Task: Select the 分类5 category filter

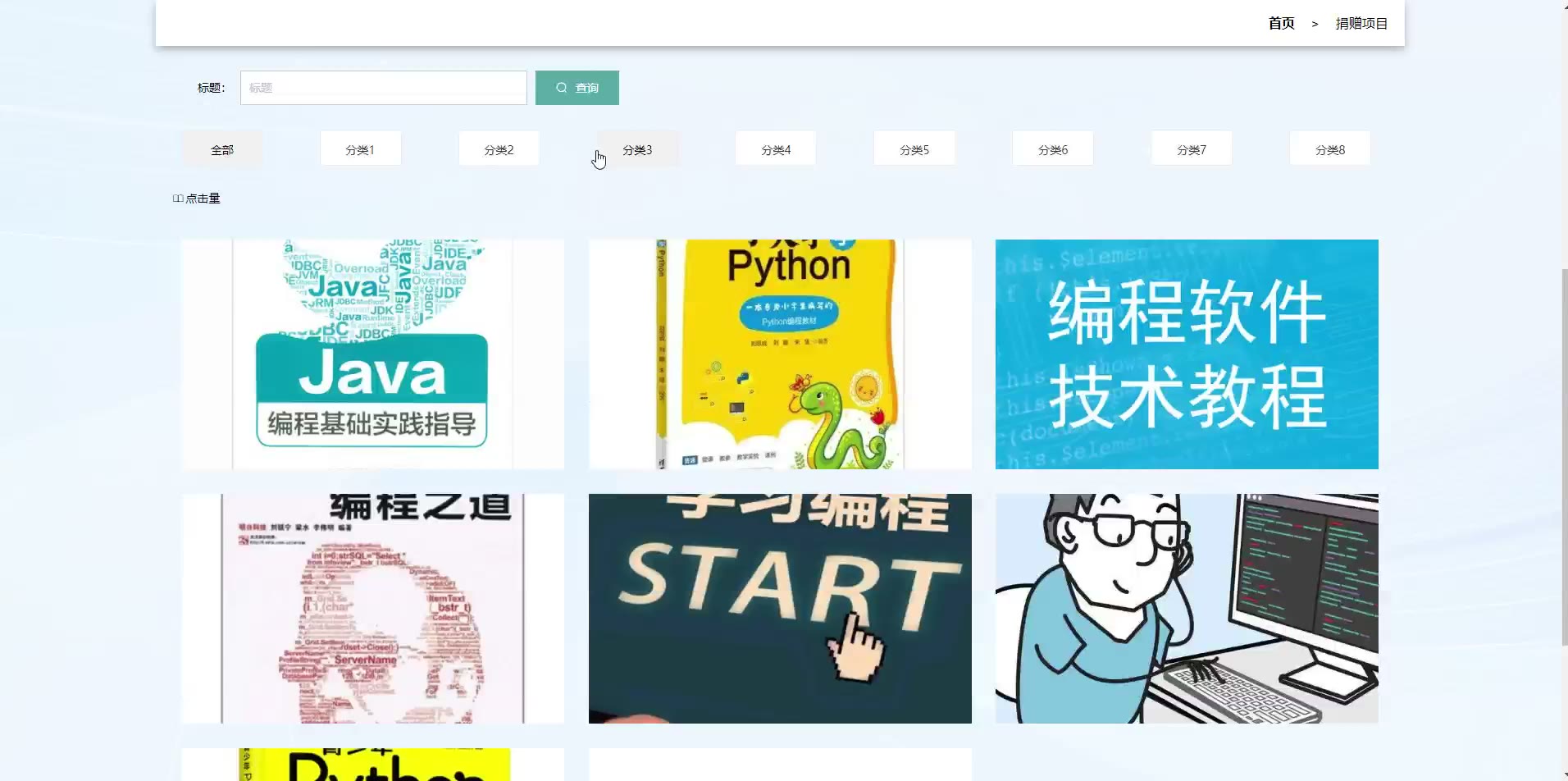Action: pos(914,149)
